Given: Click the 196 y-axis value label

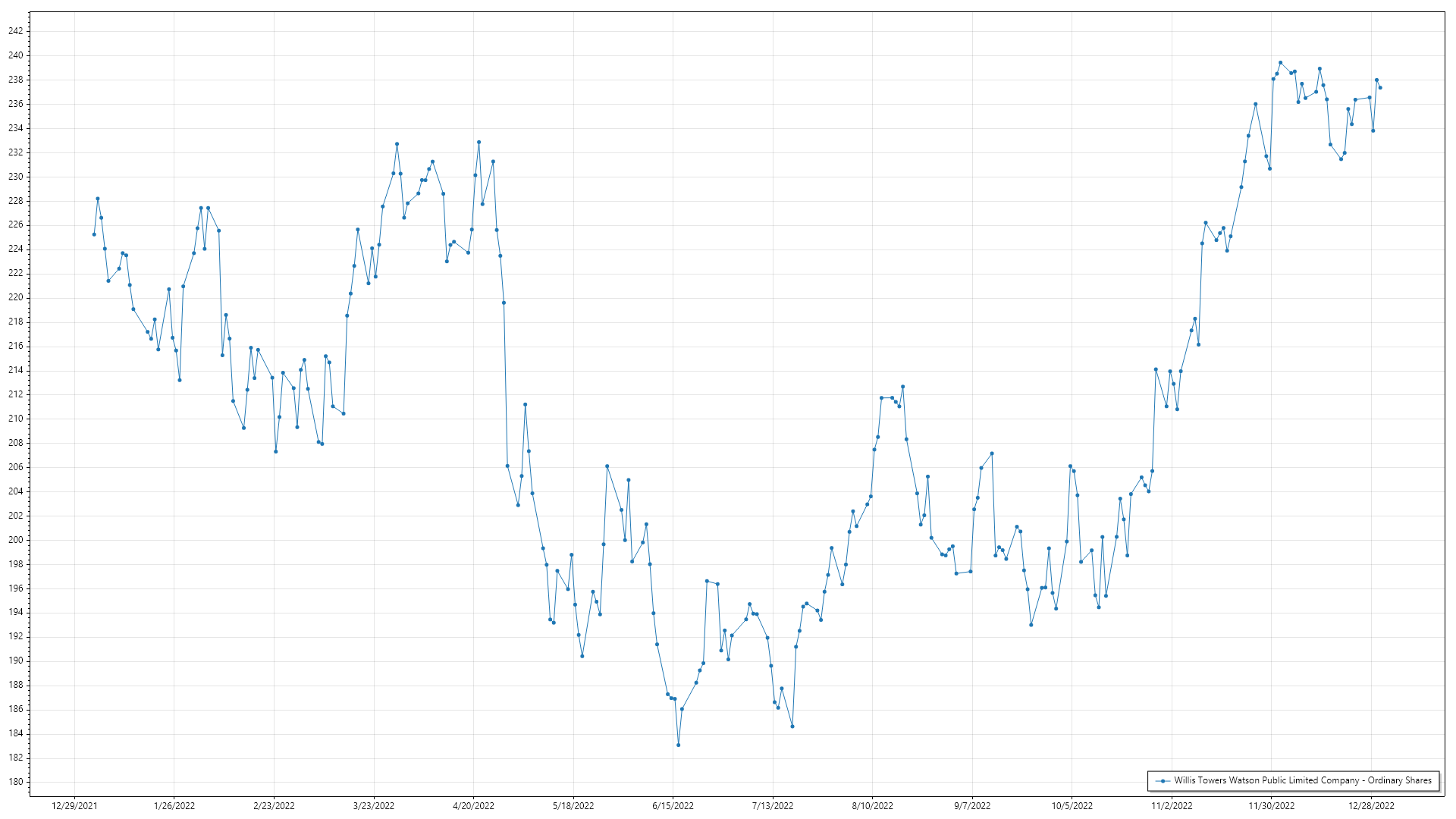Looking at the screenshot, I should pyautogui.click(x=16, y=588).
